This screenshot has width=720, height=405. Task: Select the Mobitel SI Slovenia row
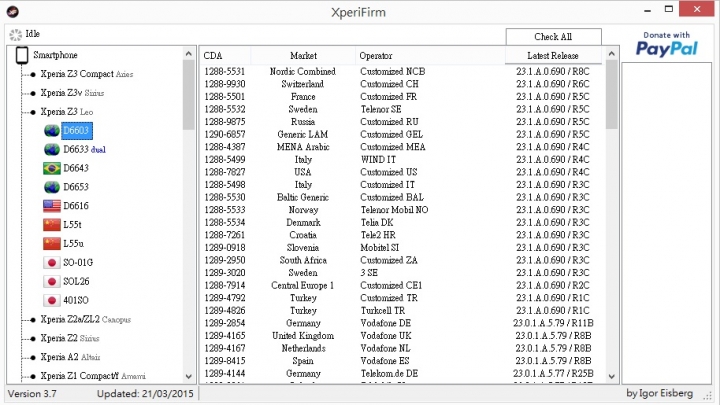402,248
